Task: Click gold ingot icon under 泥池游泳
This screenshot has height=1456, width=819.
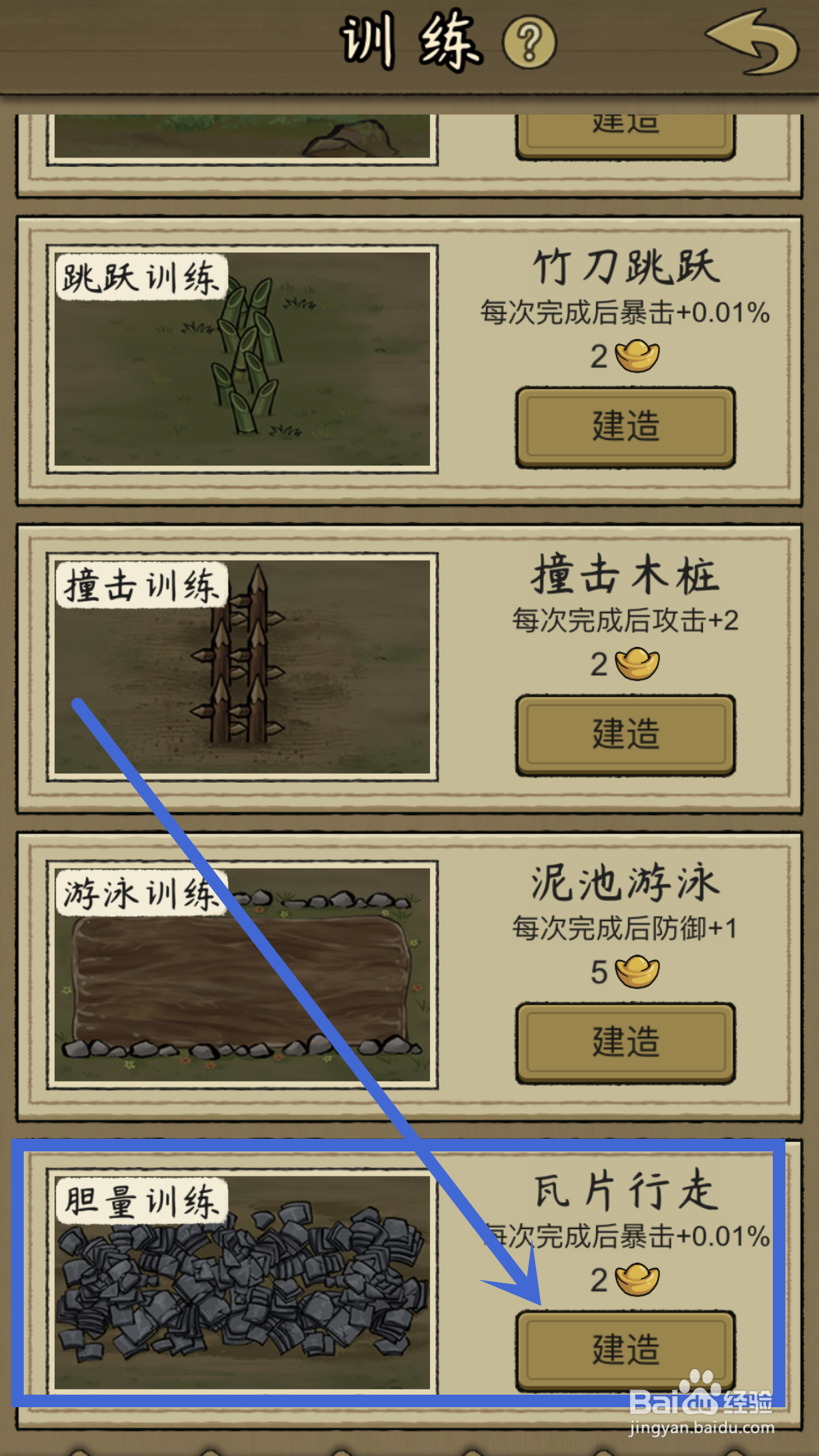Action: tap(637, 972)
